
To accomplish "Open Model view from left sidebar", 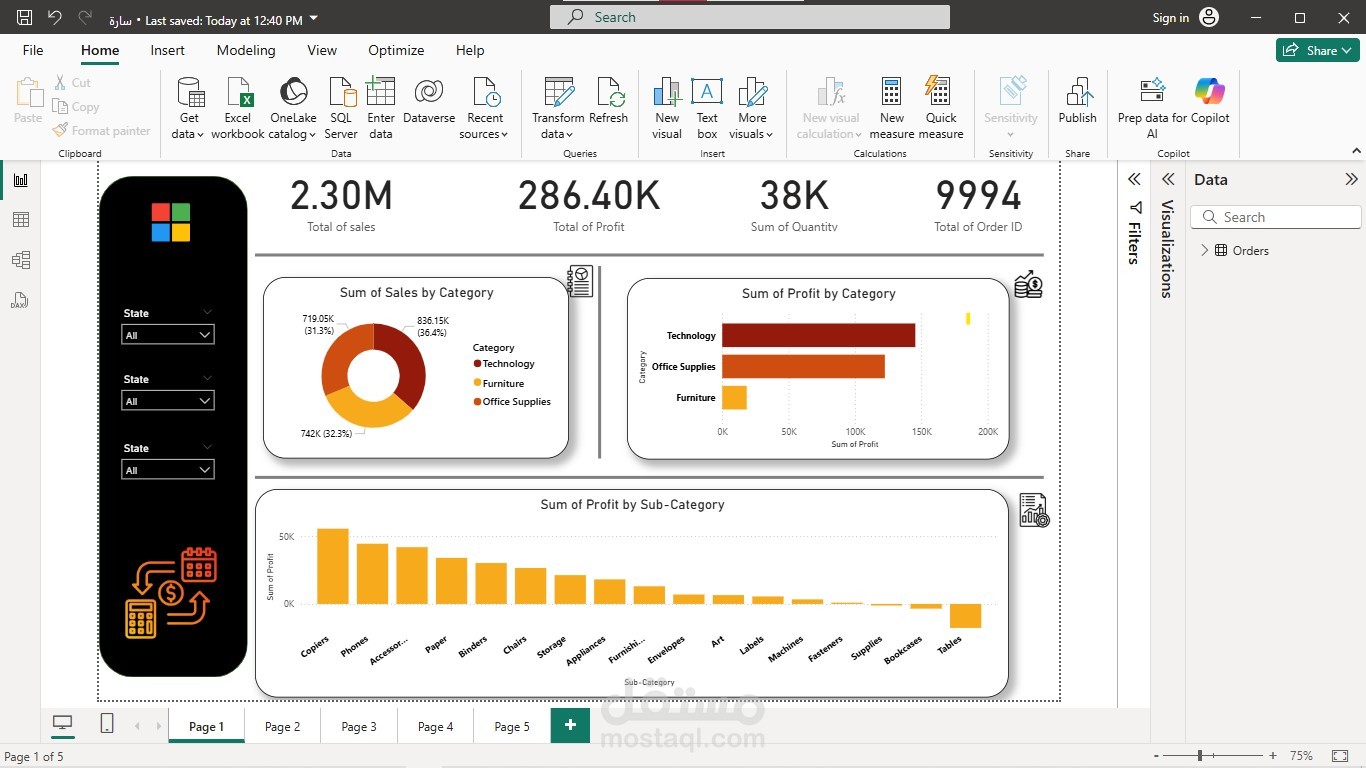I will (21, 260).
